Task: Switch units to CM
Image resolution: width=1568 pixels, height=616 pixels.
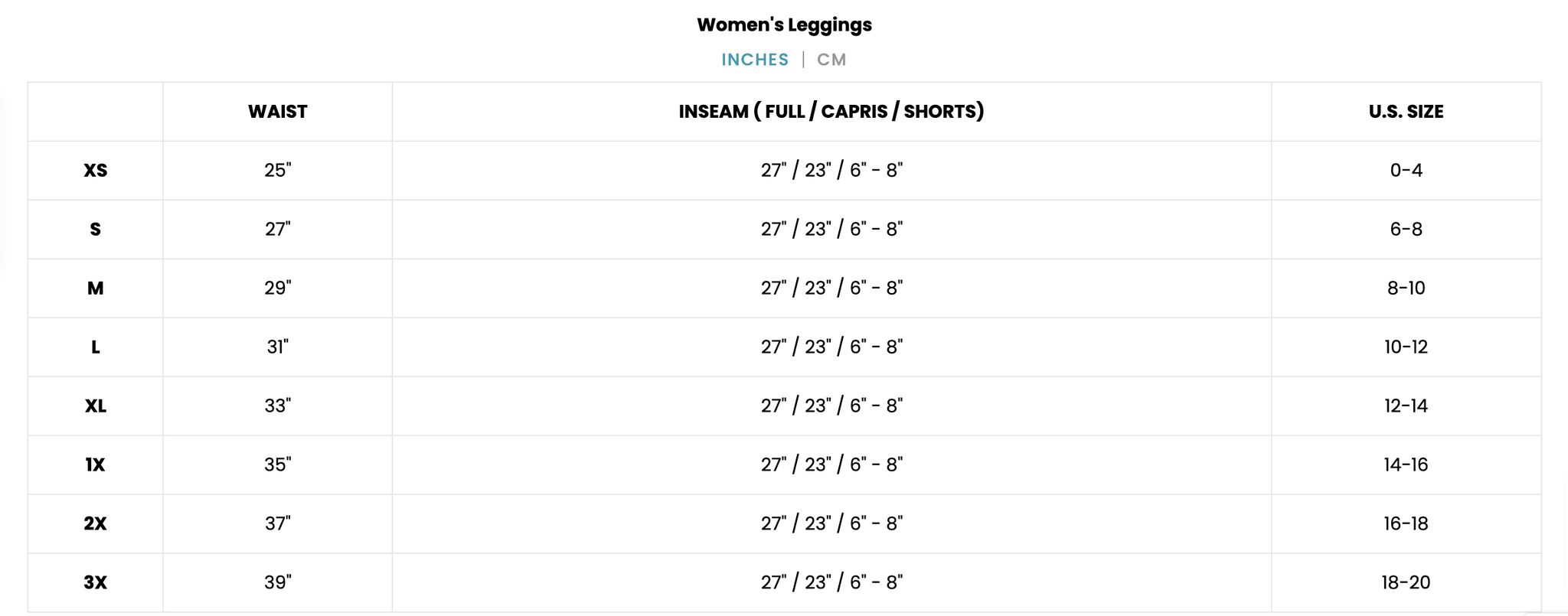Action: pyautogui.click(x=831, y=60)
